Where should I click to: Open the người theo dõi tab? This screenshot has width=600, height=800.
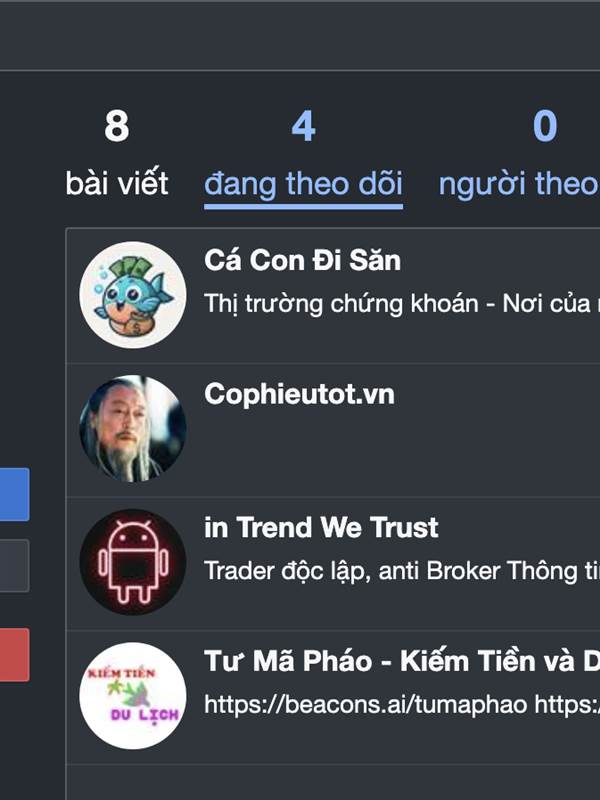[519, 153]
